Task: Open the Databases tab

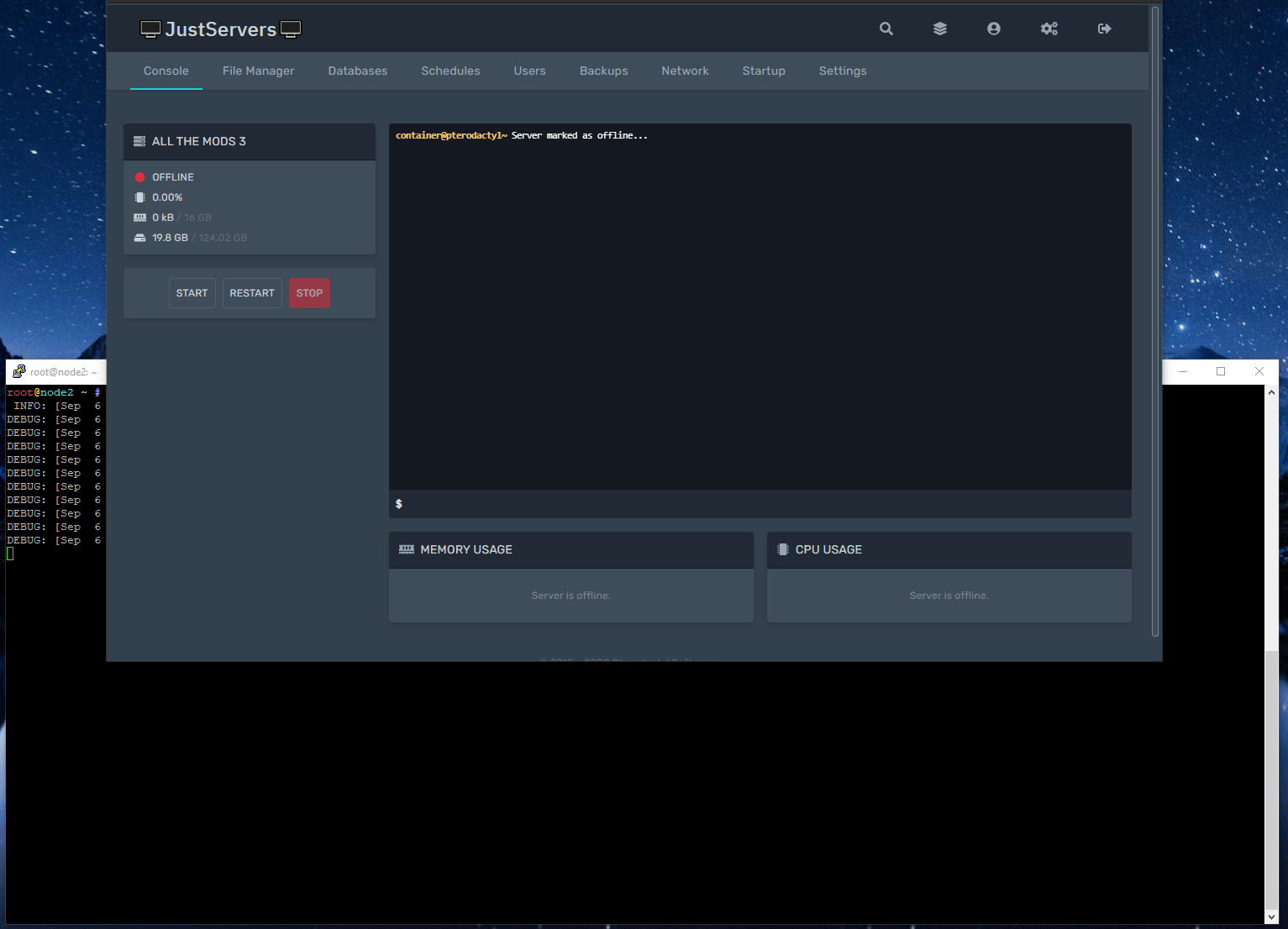Action: [x=357, y=71]
